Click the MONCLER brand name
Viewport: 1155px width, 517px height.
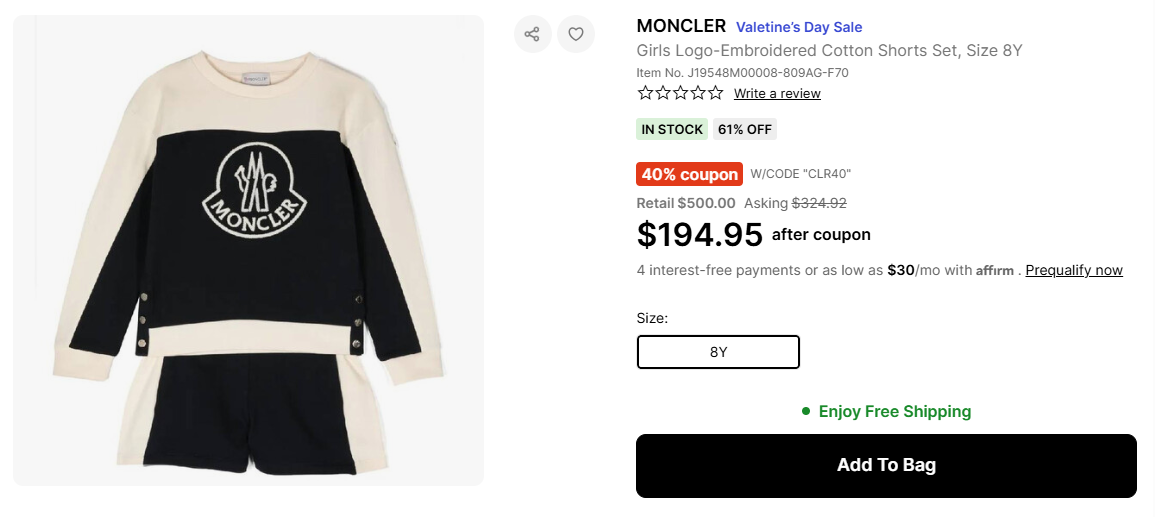[x=681, y=26]
